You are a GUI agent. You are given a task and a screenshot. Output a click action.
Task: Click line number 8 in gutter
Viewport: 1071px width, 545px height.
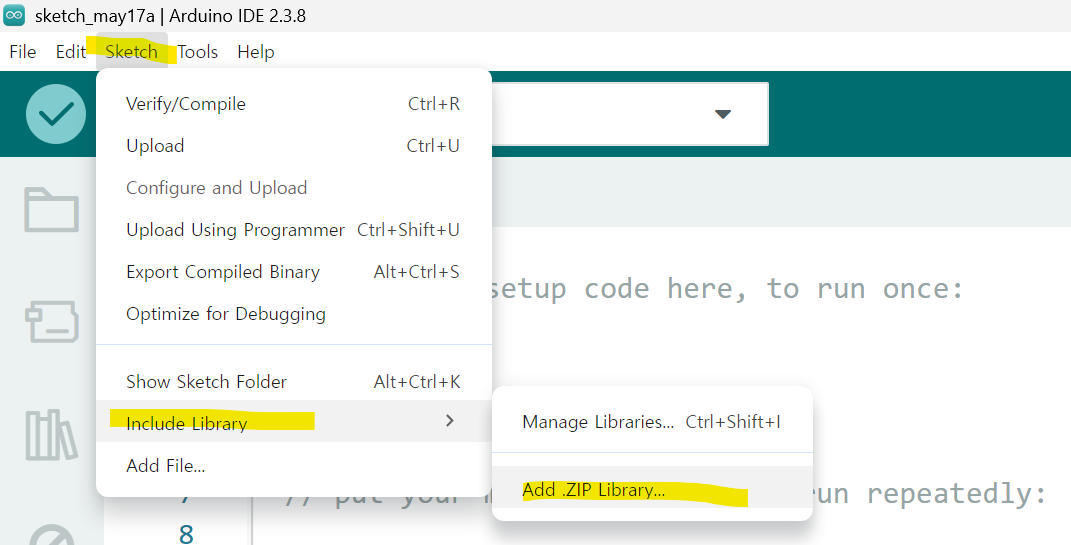pos(186,533)
